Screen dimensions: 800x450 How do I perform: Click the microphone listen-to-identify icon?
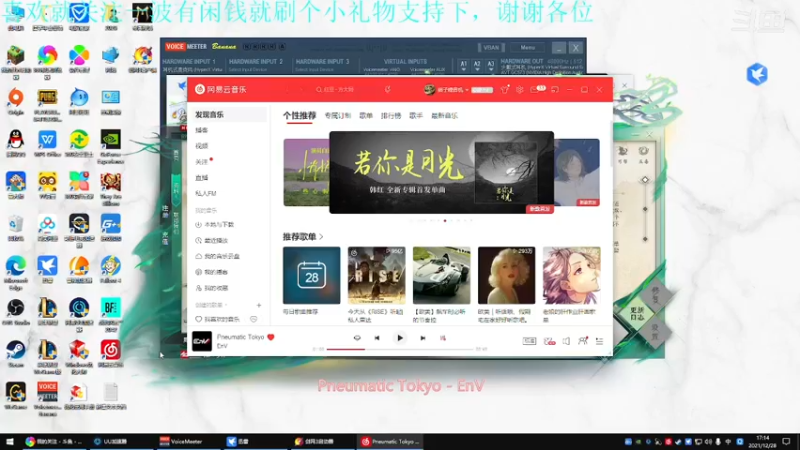pos(387,89)
